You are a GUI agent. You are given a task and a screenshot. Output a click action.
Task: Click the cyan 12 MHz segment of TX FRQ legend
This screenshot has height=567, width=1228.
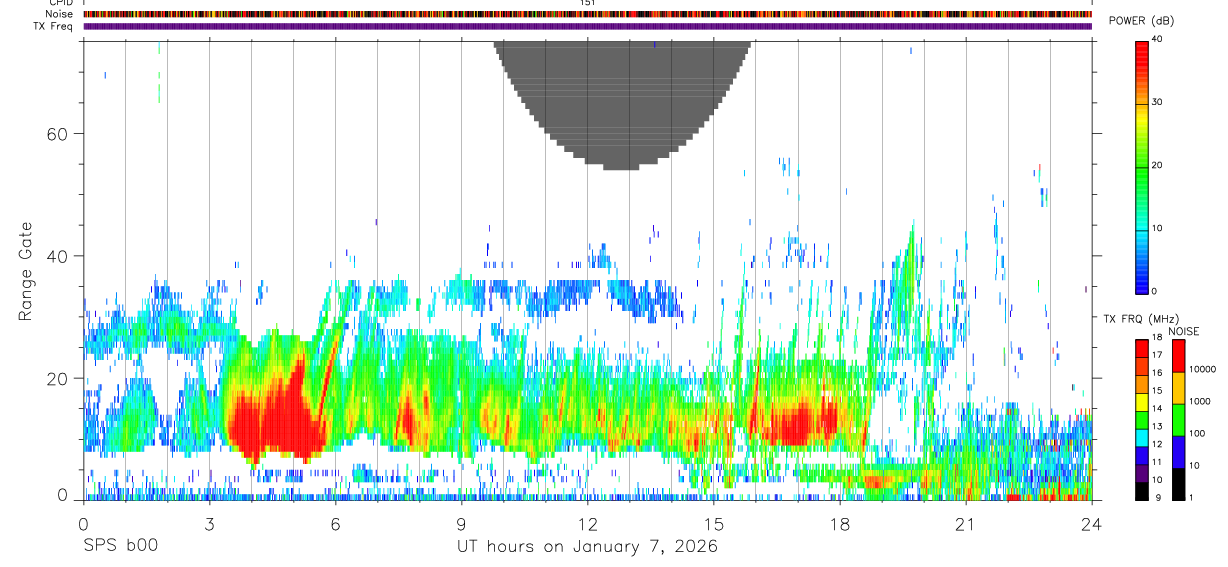[1141, 438]
